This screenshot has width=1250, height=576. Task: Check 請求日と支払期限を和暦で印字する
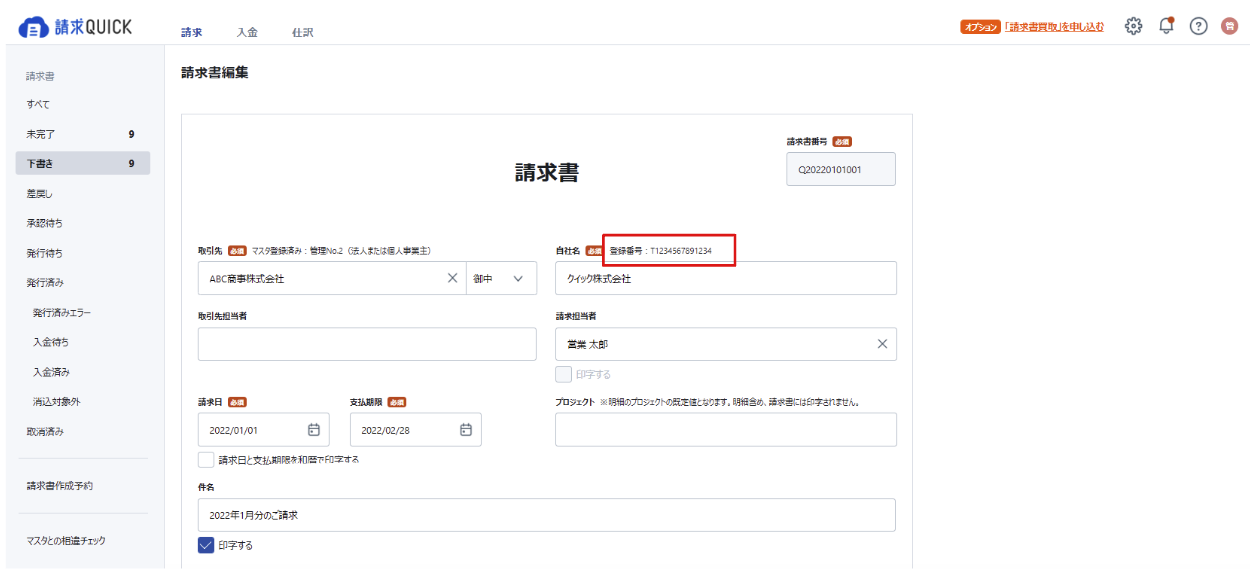(206, 460)
